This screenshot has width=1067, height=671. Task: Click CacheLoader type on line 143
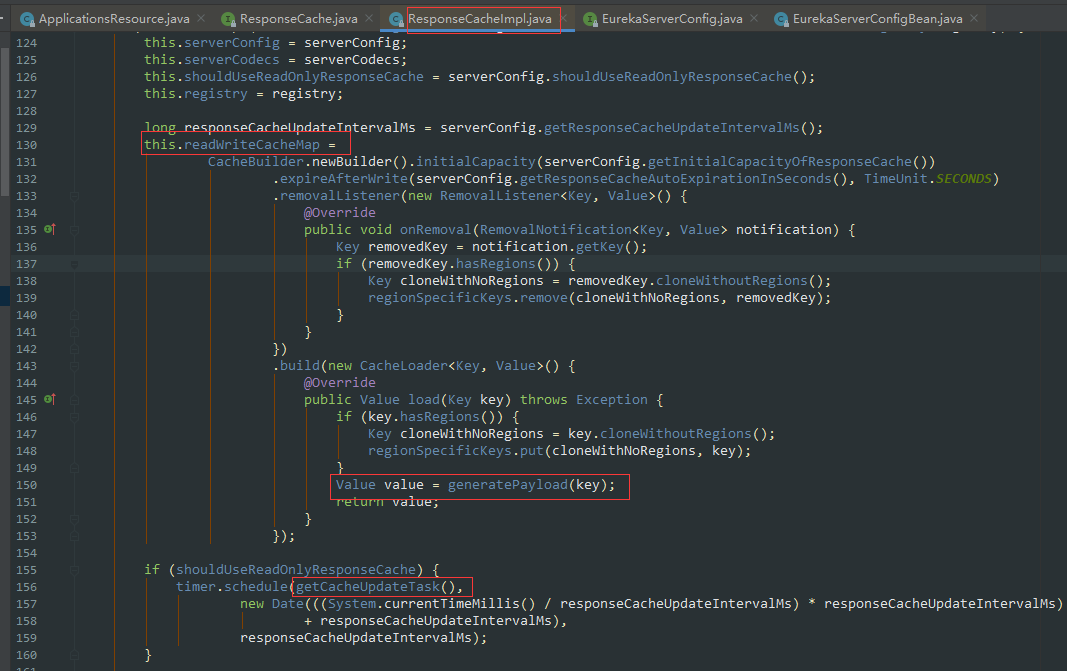404,365
